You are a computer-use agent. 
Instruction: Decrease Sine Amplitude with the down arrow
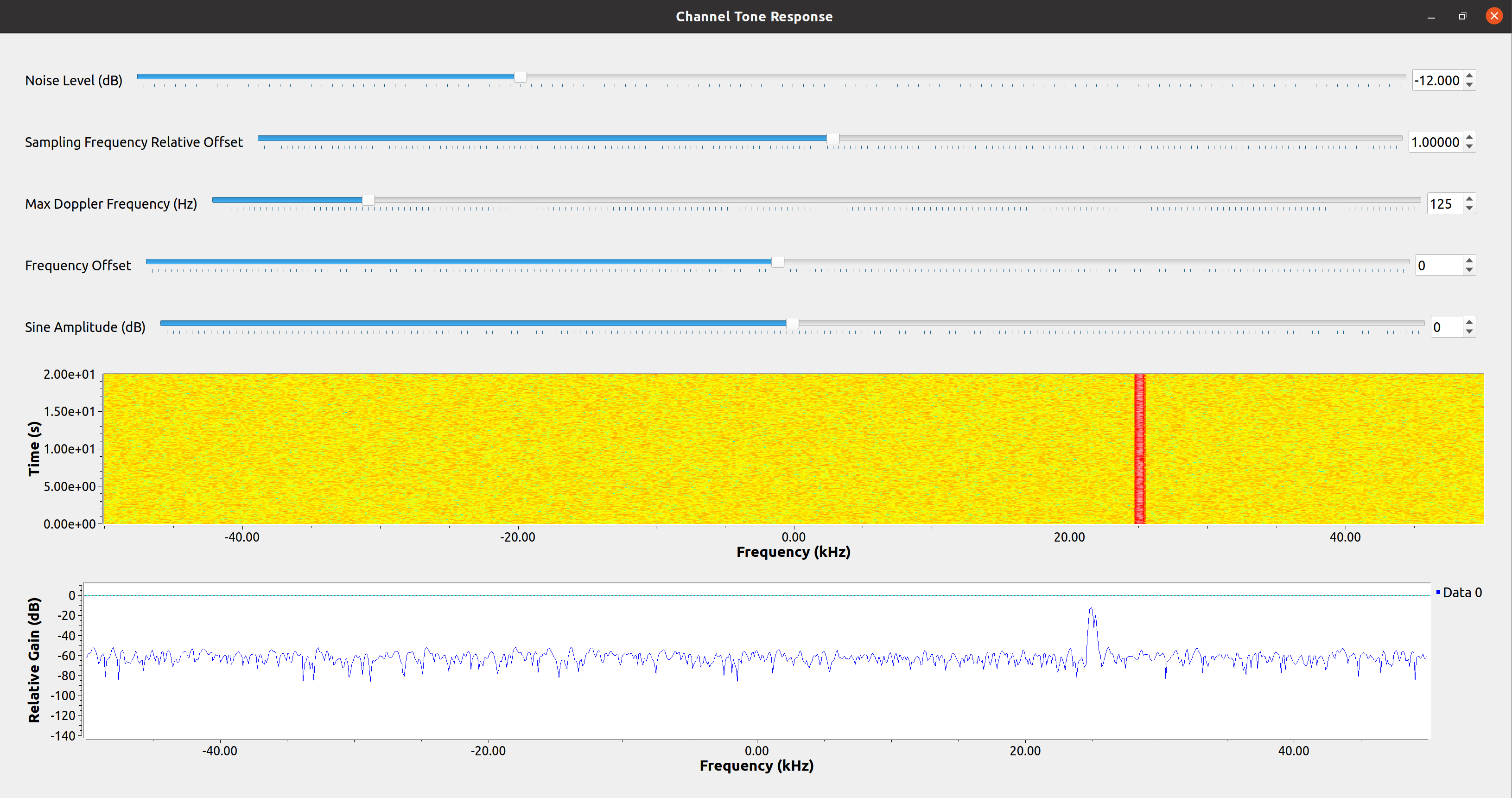[1469, 332]
